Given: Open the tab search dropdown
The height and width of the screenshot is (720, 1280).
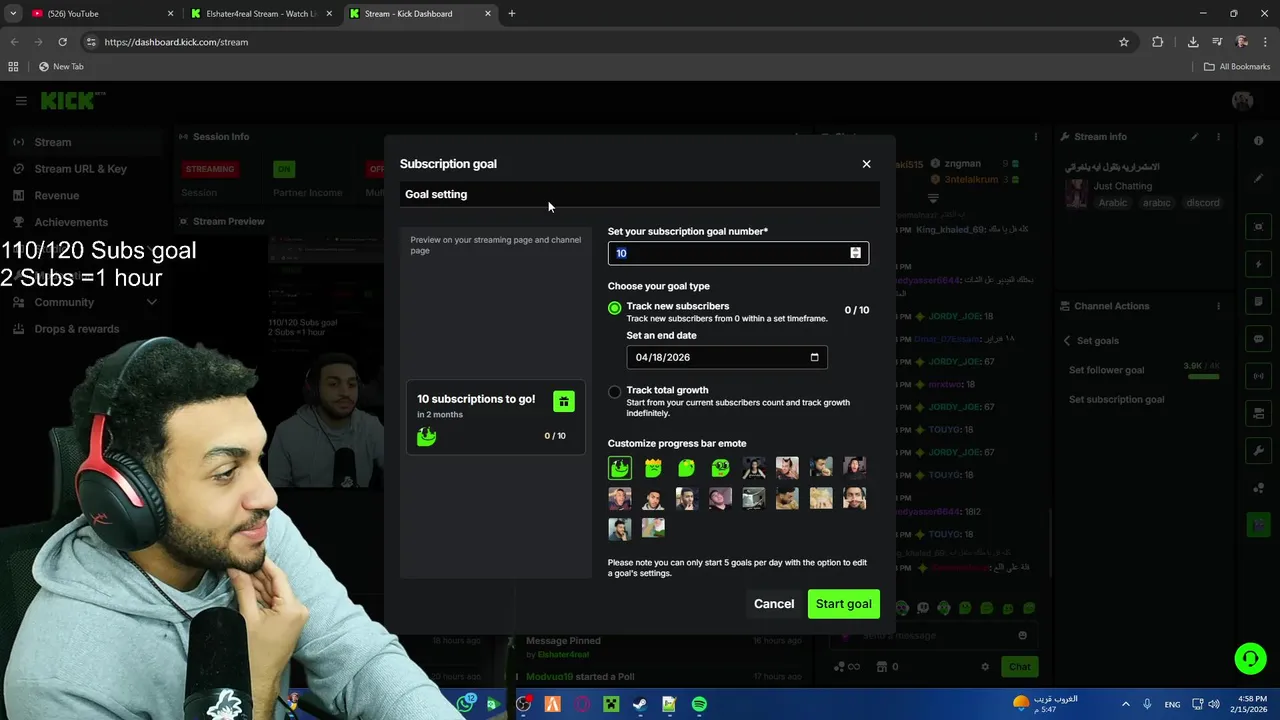Looking at the screenshot, I should (x=13, y=14).
